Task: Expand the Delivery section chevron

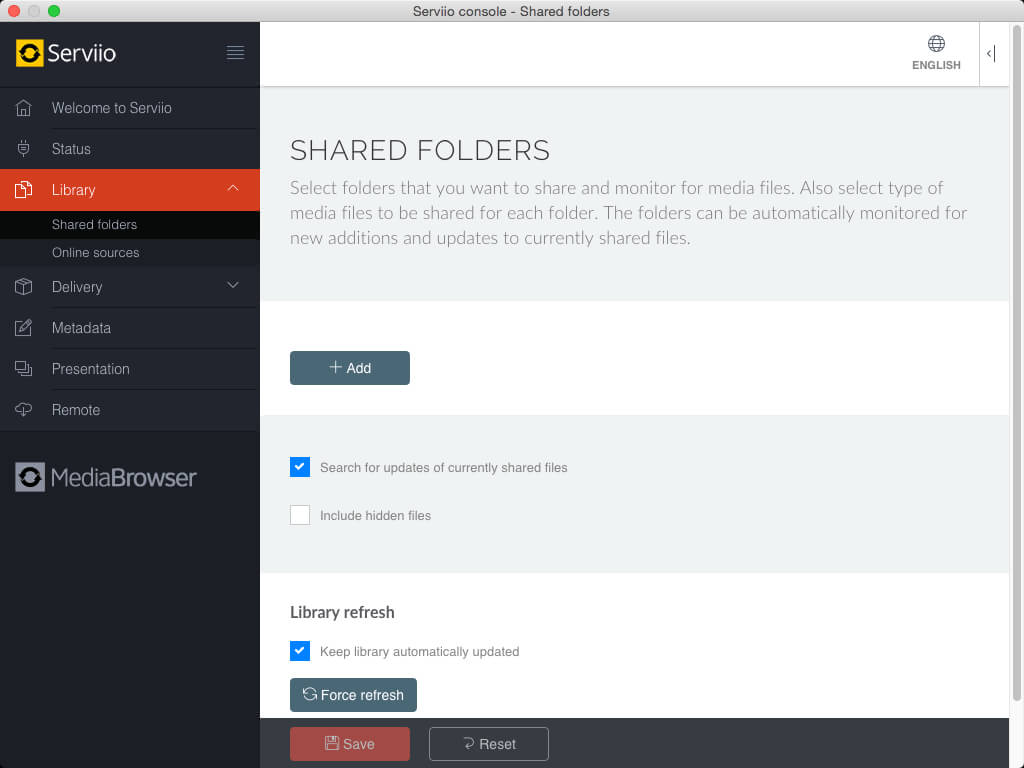Action: point(233,286)
